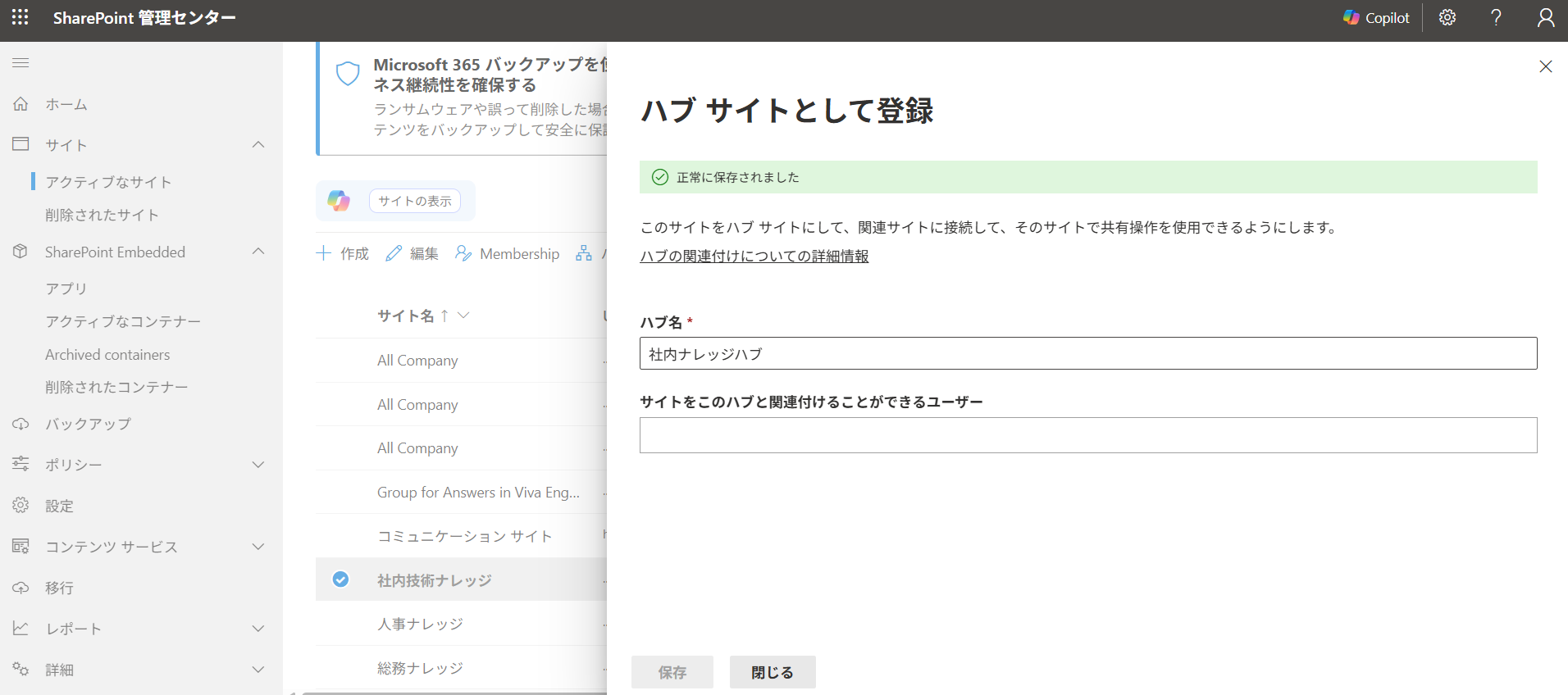Click into the ハブ名 input field
The width and height of the screenshot is (1568, 695).
1088,353
